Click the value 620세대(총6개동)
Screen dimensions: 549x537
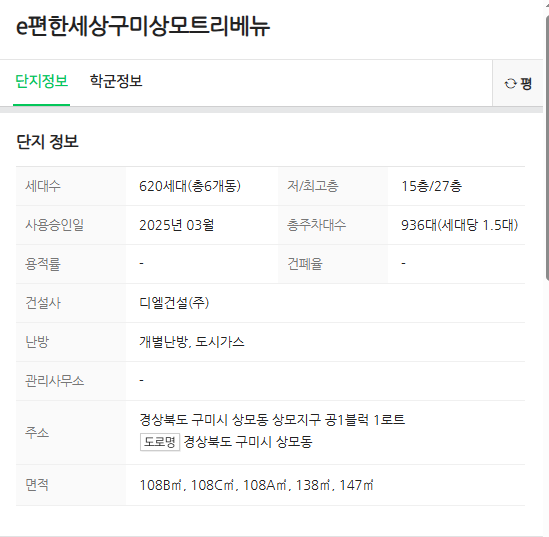click(190, 186)
